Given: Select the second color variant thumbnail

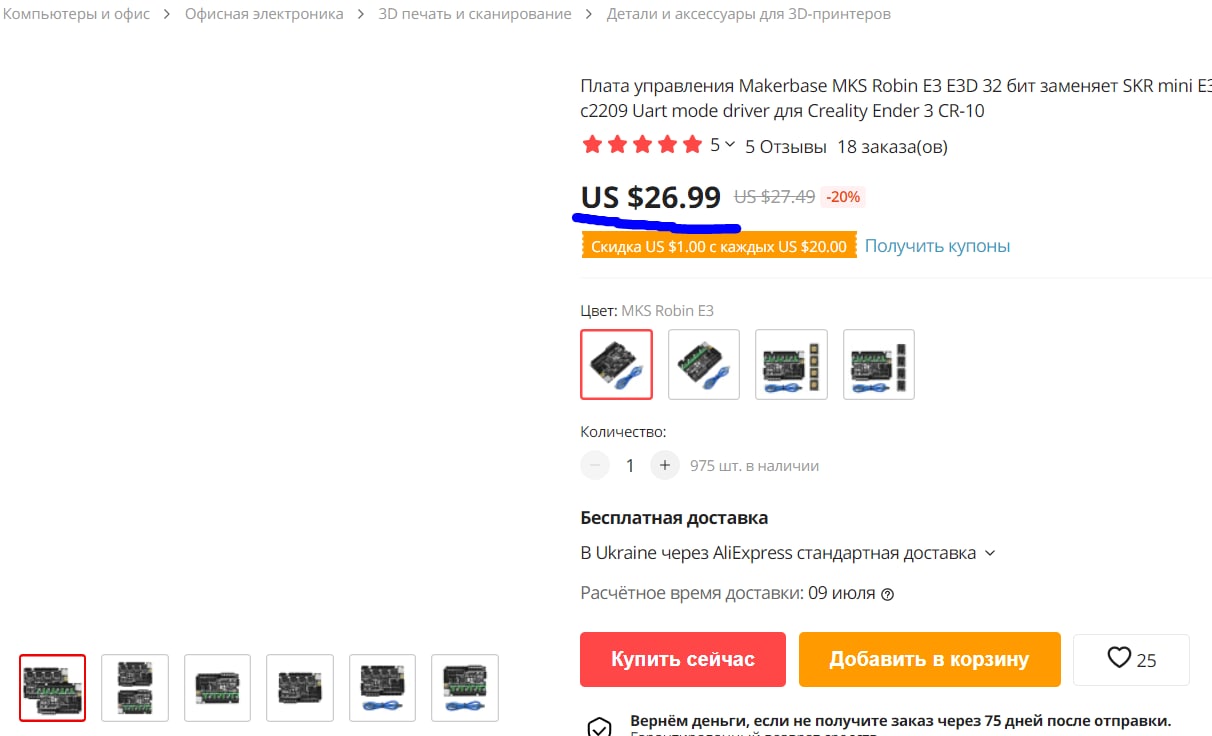Looking at the screenshot, I should [704, 364].
